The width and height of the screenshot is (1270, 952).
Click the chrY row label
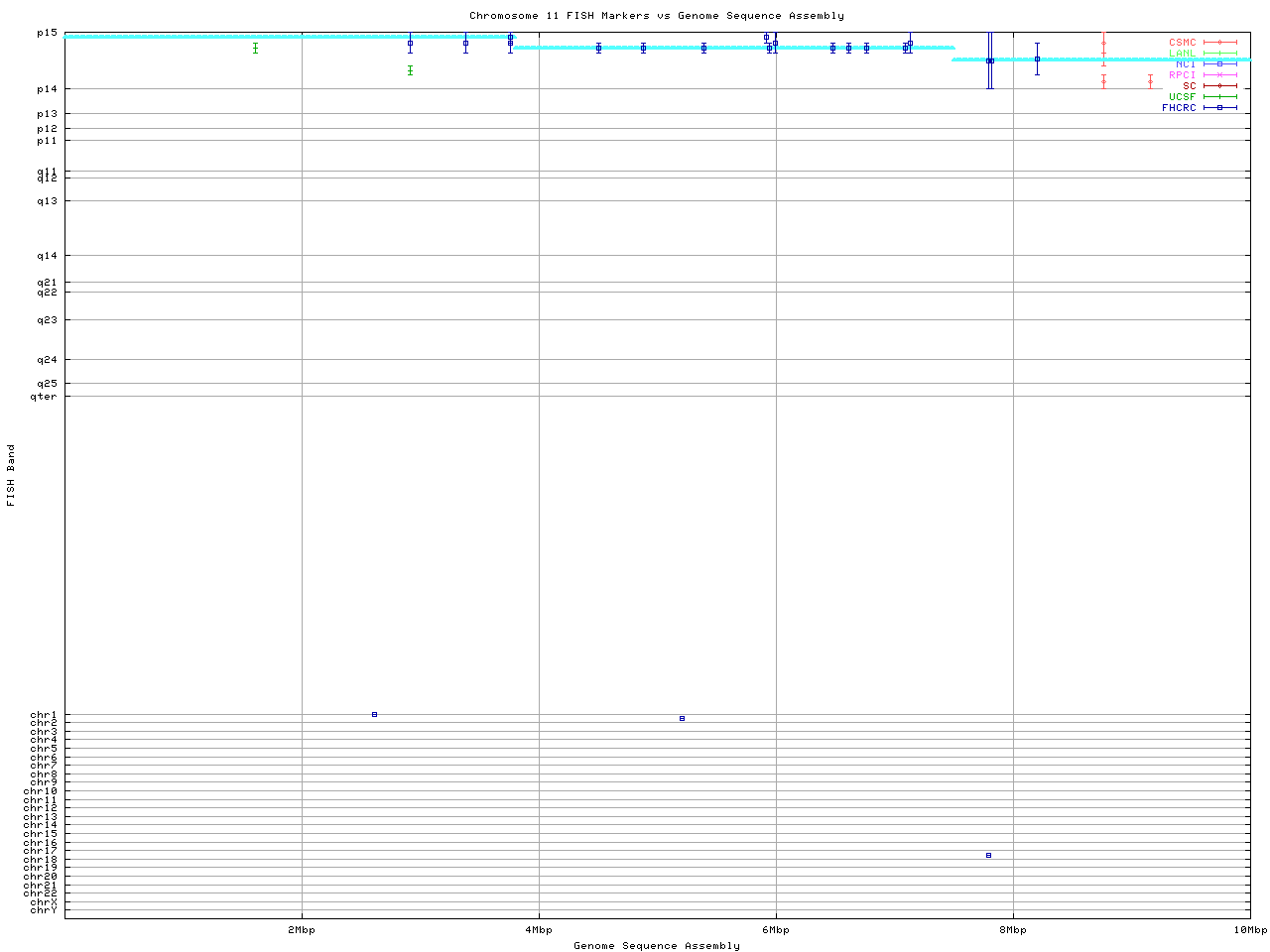(x=44, y=909)
